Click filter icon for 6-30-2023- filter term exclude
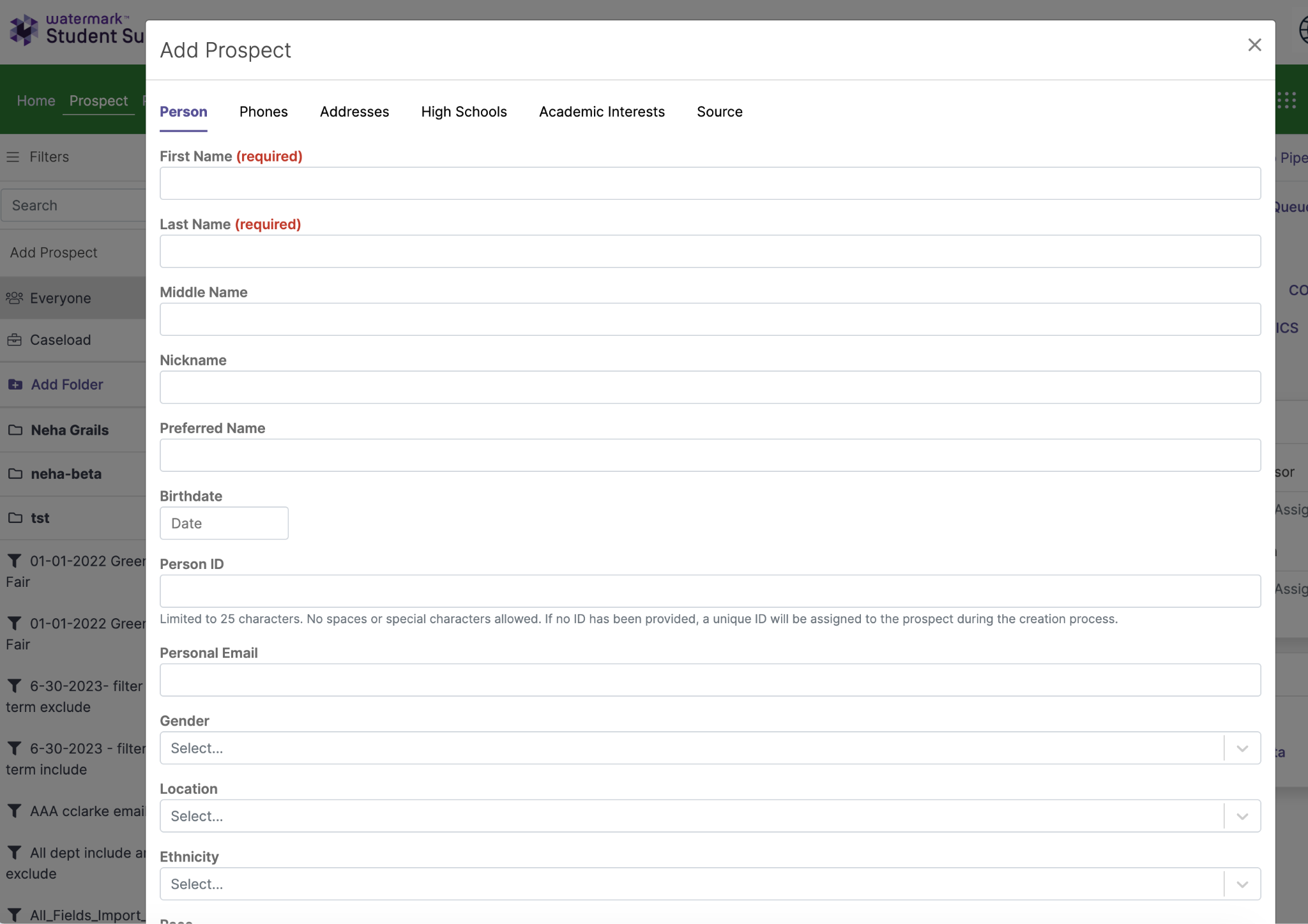The image size is (1308, 924). (x=14, y=686)
